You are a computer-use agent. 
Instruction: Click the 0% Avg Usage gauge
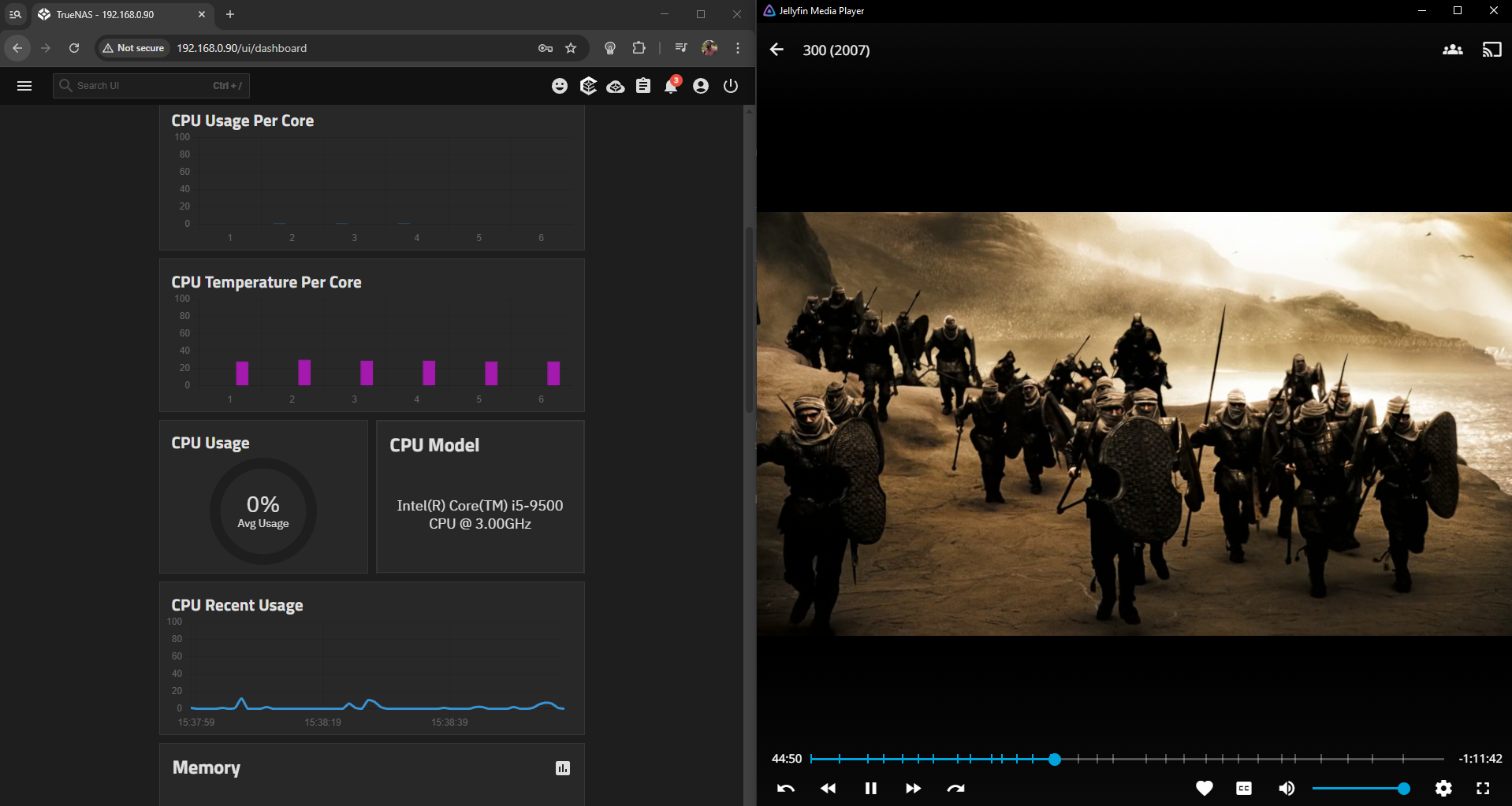(263, 511)
